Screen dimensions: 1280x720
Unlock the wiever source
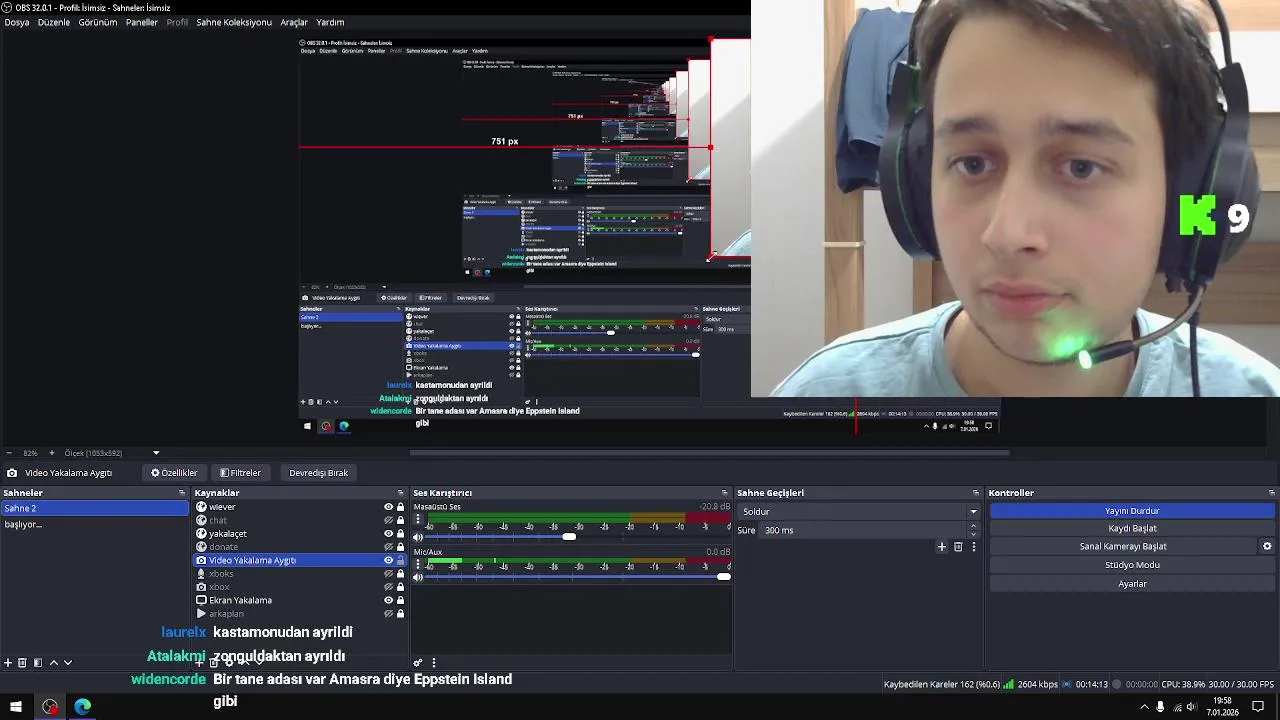click(x=400, y=507)
